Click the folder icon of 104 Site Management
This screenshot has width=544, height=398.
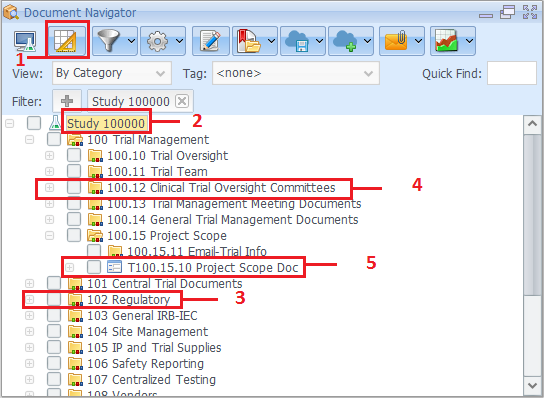pos(75,331)
